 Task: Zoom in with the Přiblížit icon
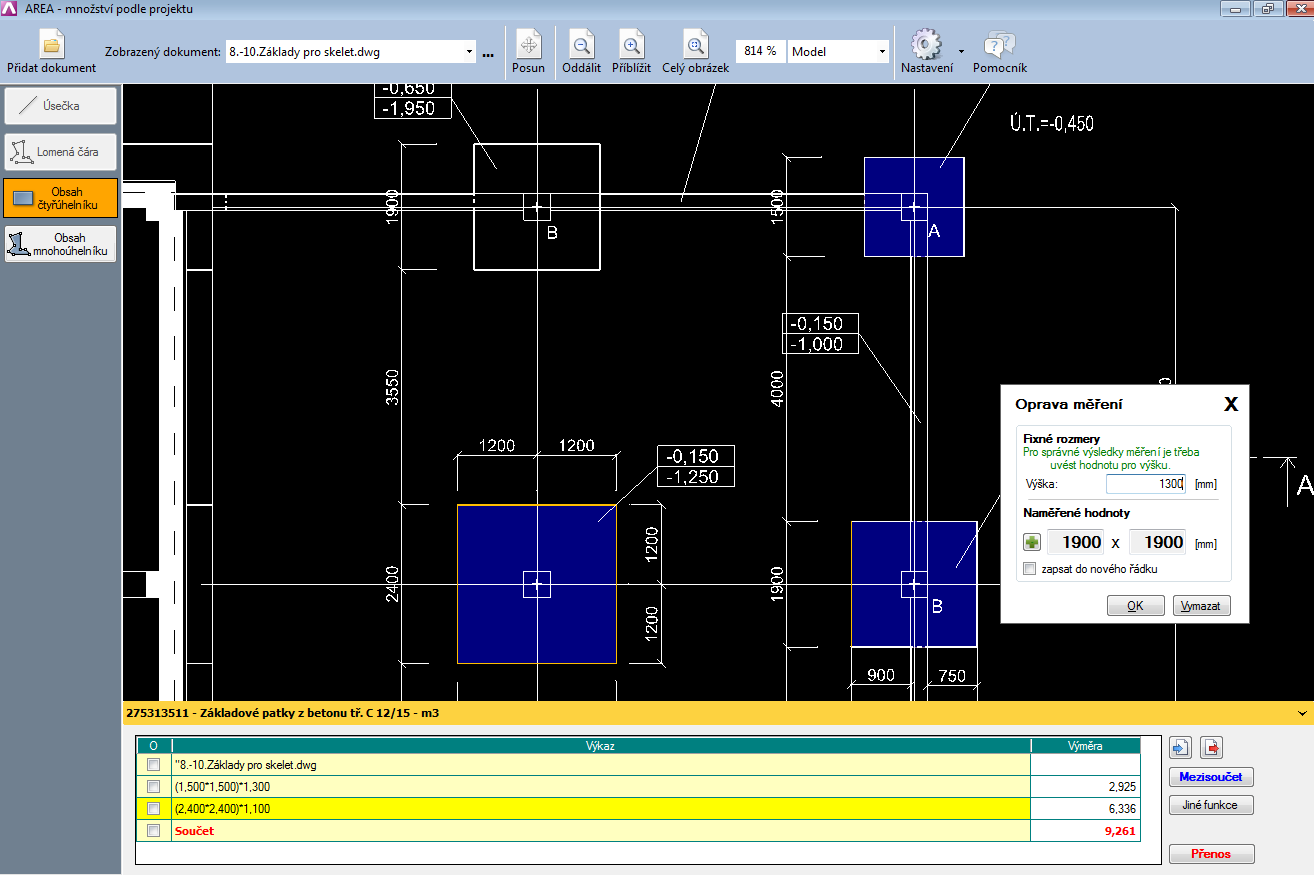pyautogui.click(x=631, y=45)
